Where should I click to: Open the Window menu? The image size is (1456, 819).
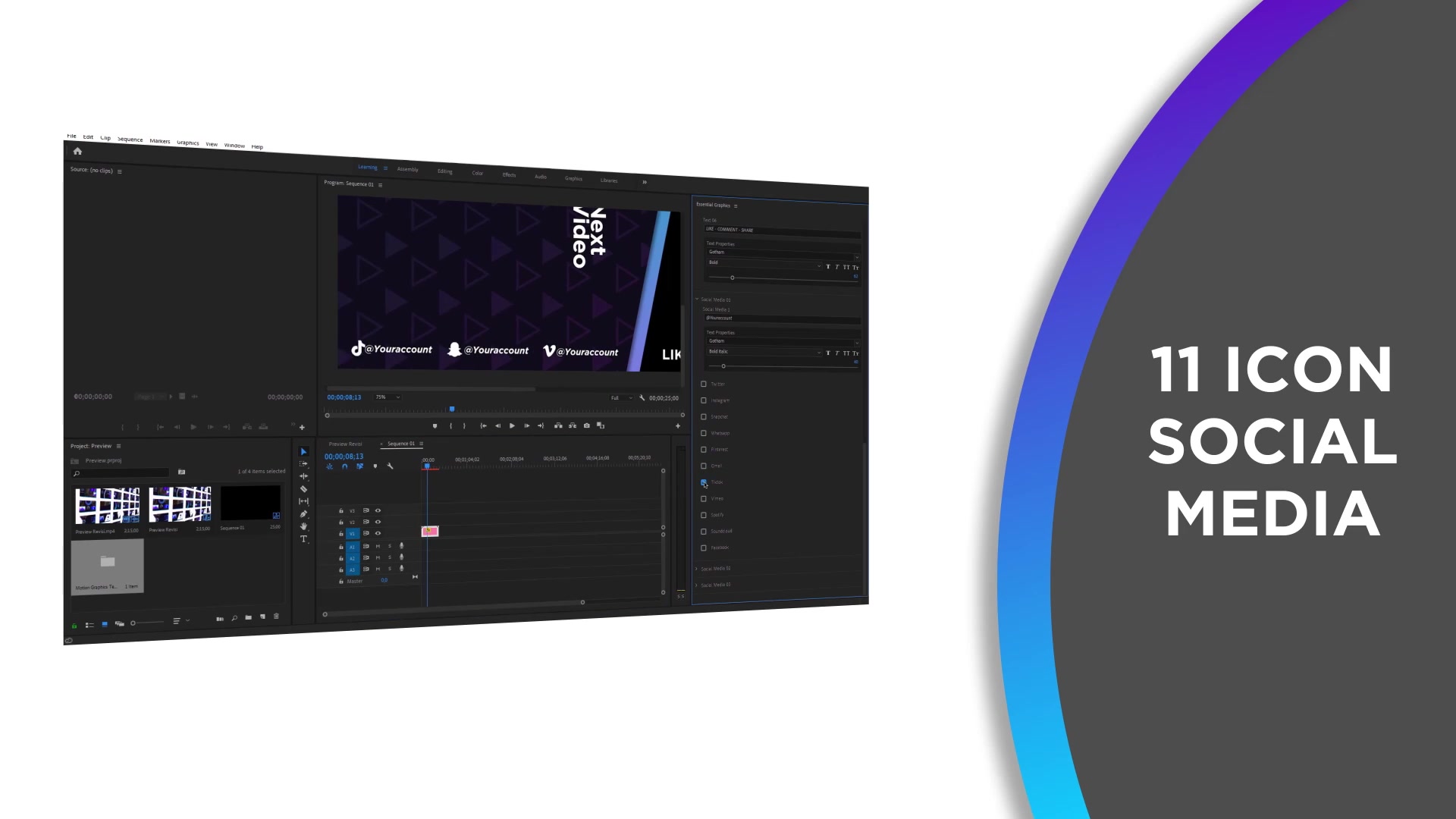234,145
